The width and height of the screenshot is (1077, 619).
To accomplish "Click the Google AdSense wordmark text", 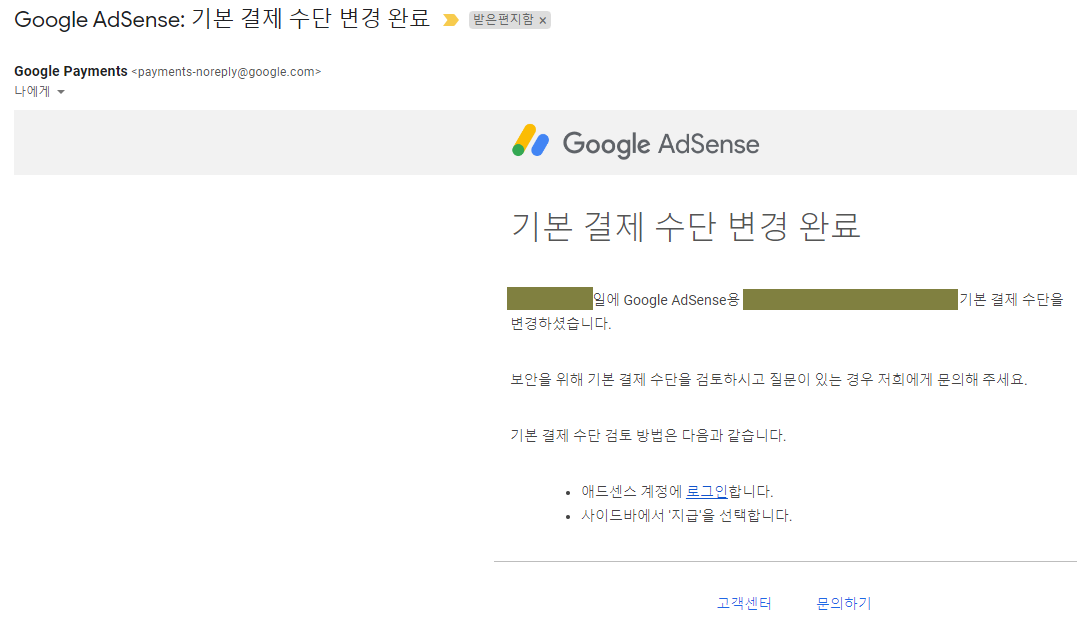I will click(x=661, y=144).
